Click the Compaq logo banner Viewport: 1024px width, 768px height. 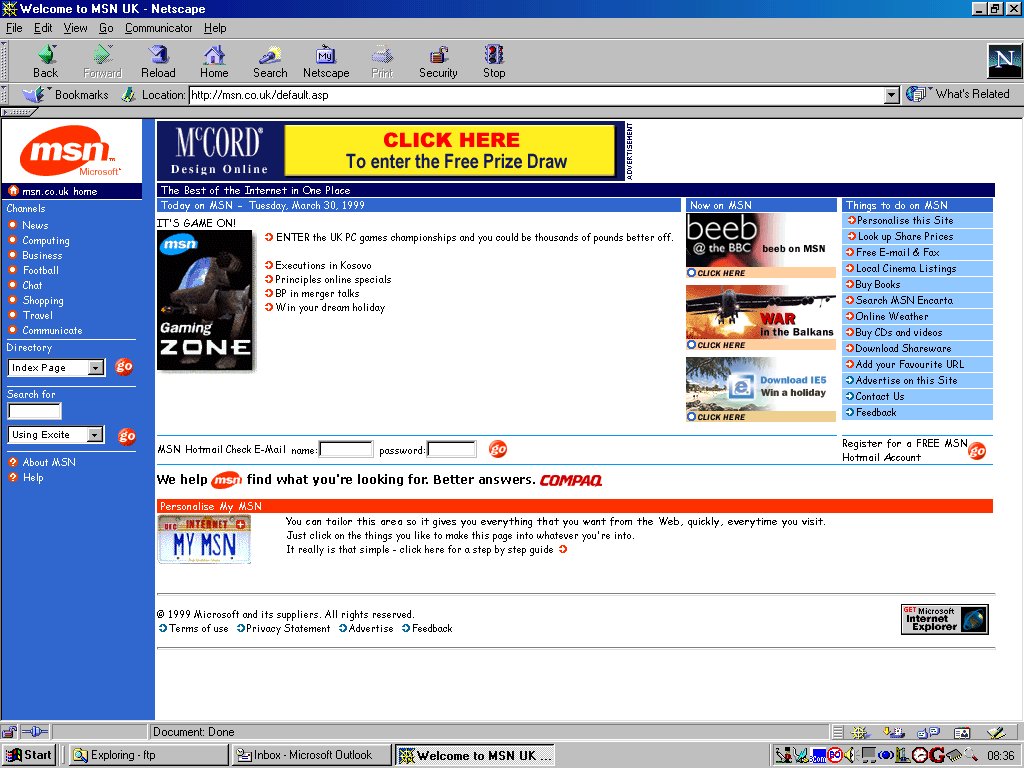[571, 480]
